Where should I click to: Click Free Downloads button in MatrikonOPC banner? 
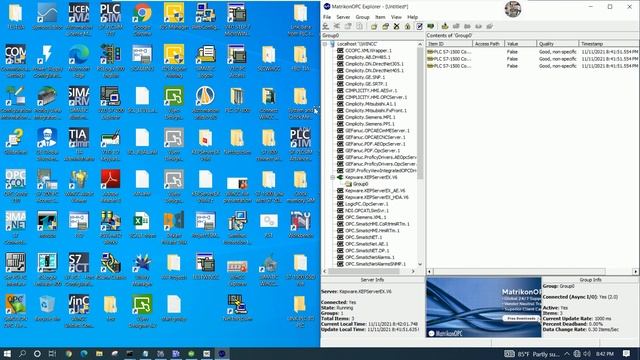point(521,318)
